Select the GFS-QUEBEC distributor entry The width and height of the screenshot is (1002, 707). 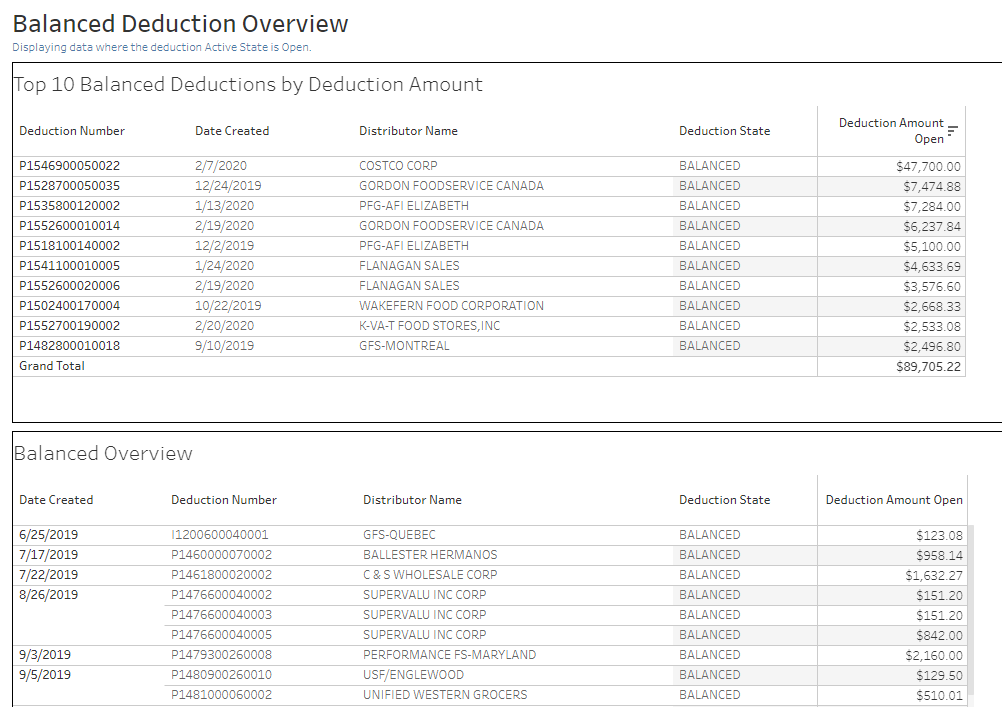click(399, 535)
